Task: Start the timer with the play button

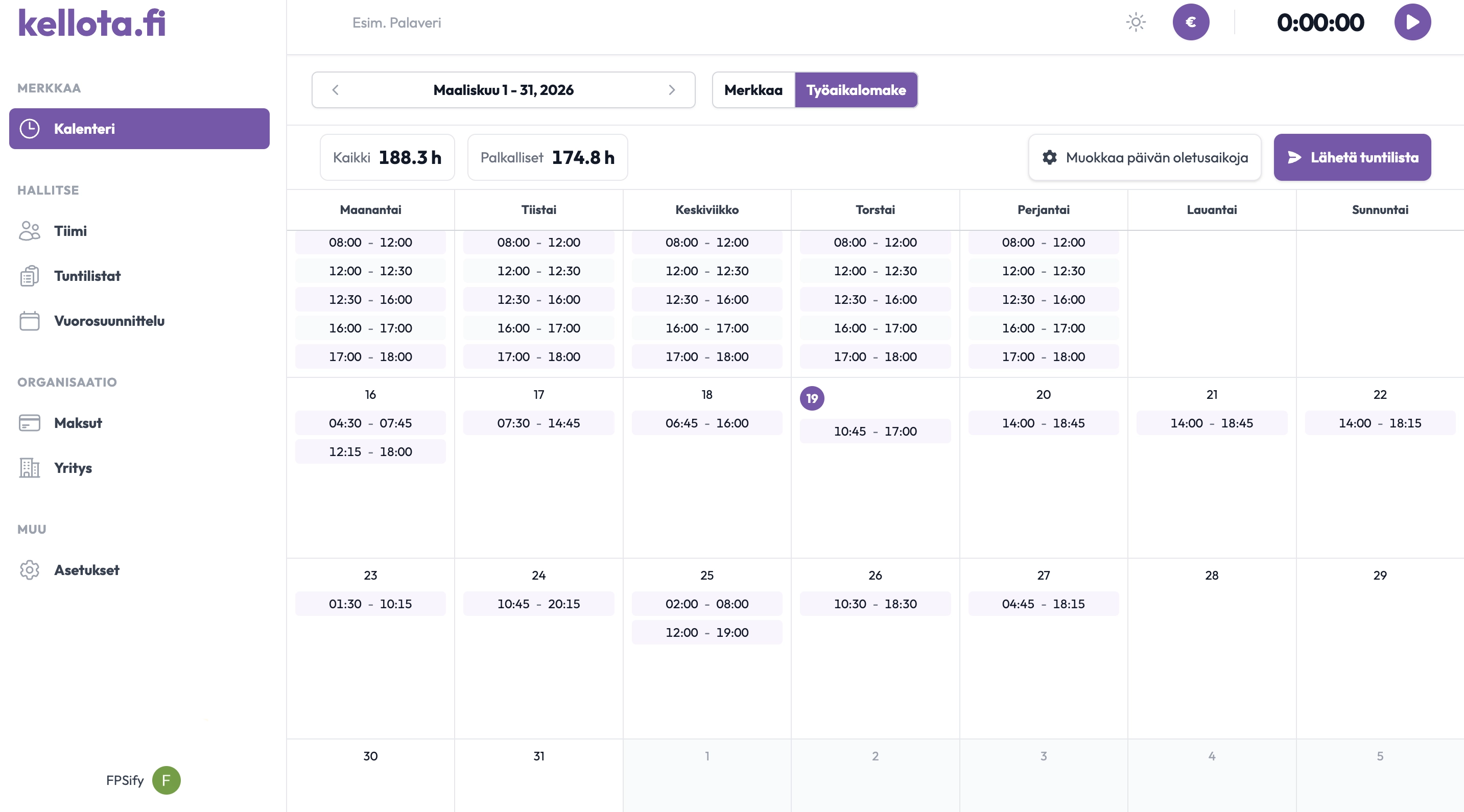Action: pyautogui.click(x=1412, y=22)
